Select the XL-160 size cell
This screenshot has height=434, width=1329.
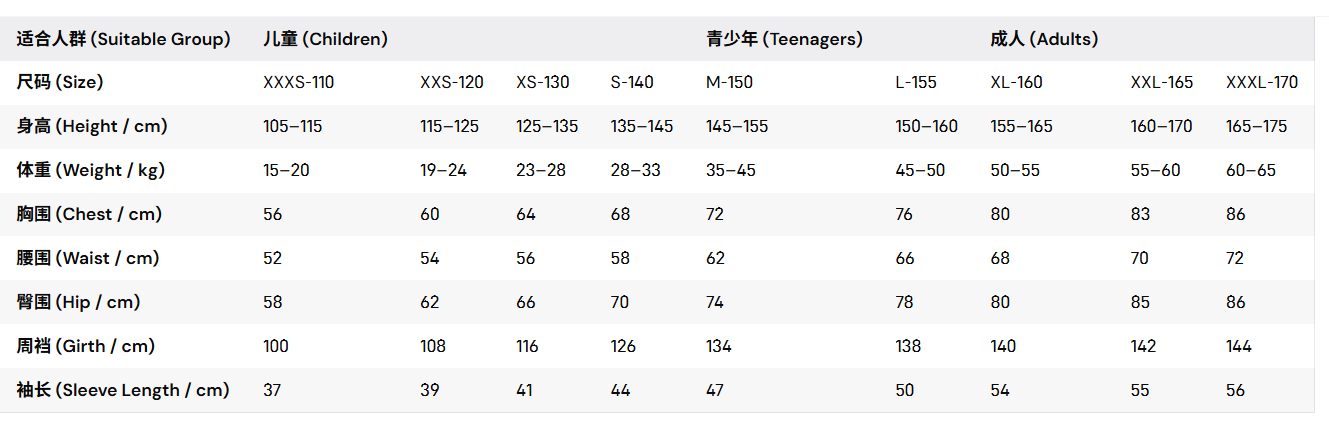(1016, 82)
